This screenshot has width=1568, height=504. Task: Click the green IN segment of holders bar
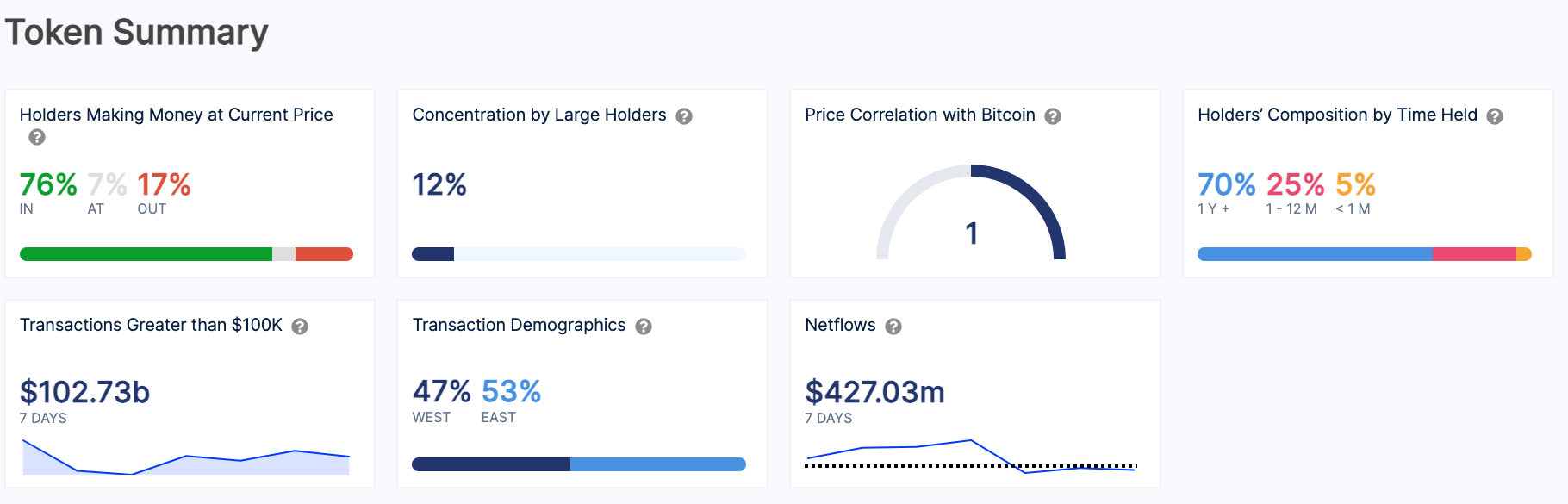146,254
